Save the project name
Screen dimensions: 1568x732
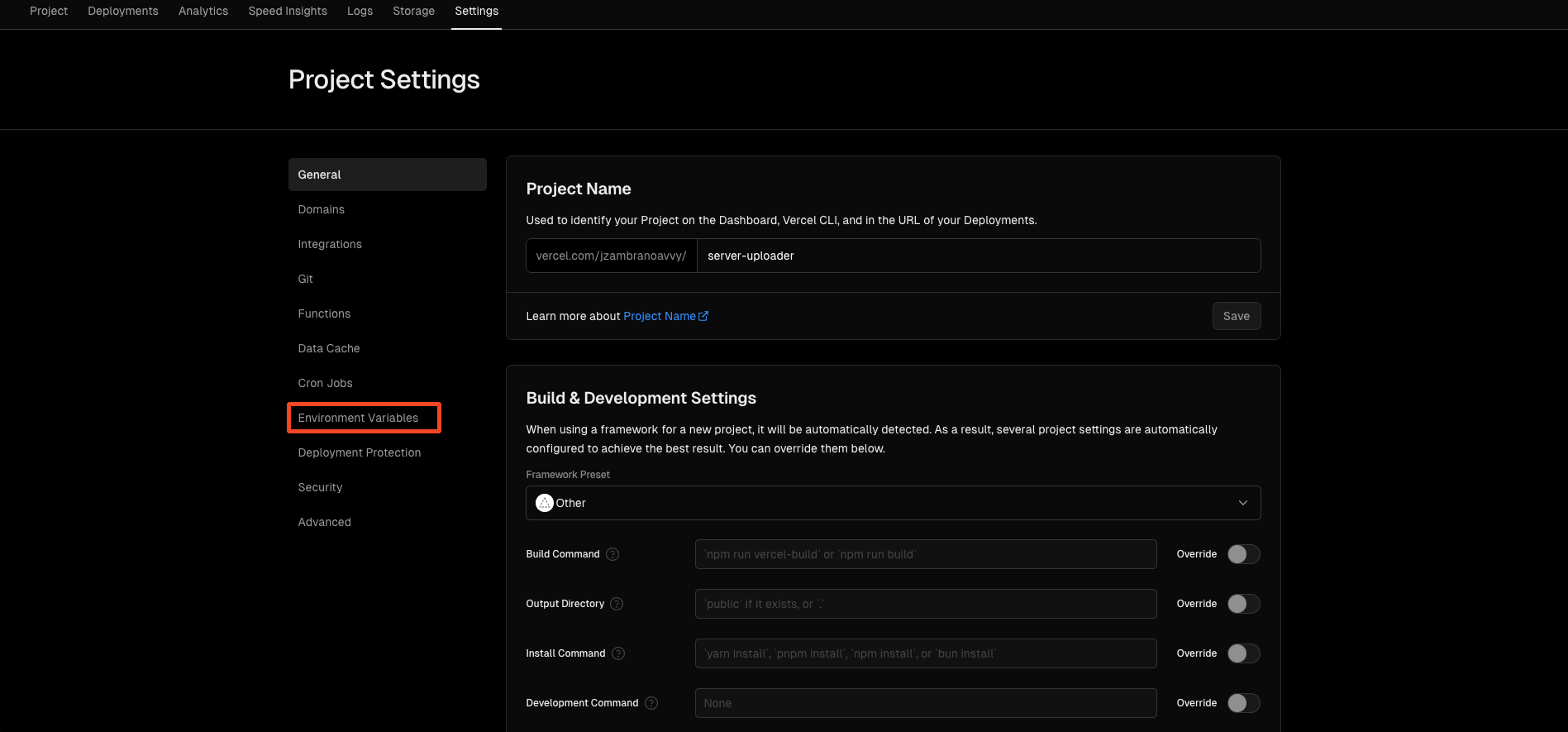coord(1236,316)
